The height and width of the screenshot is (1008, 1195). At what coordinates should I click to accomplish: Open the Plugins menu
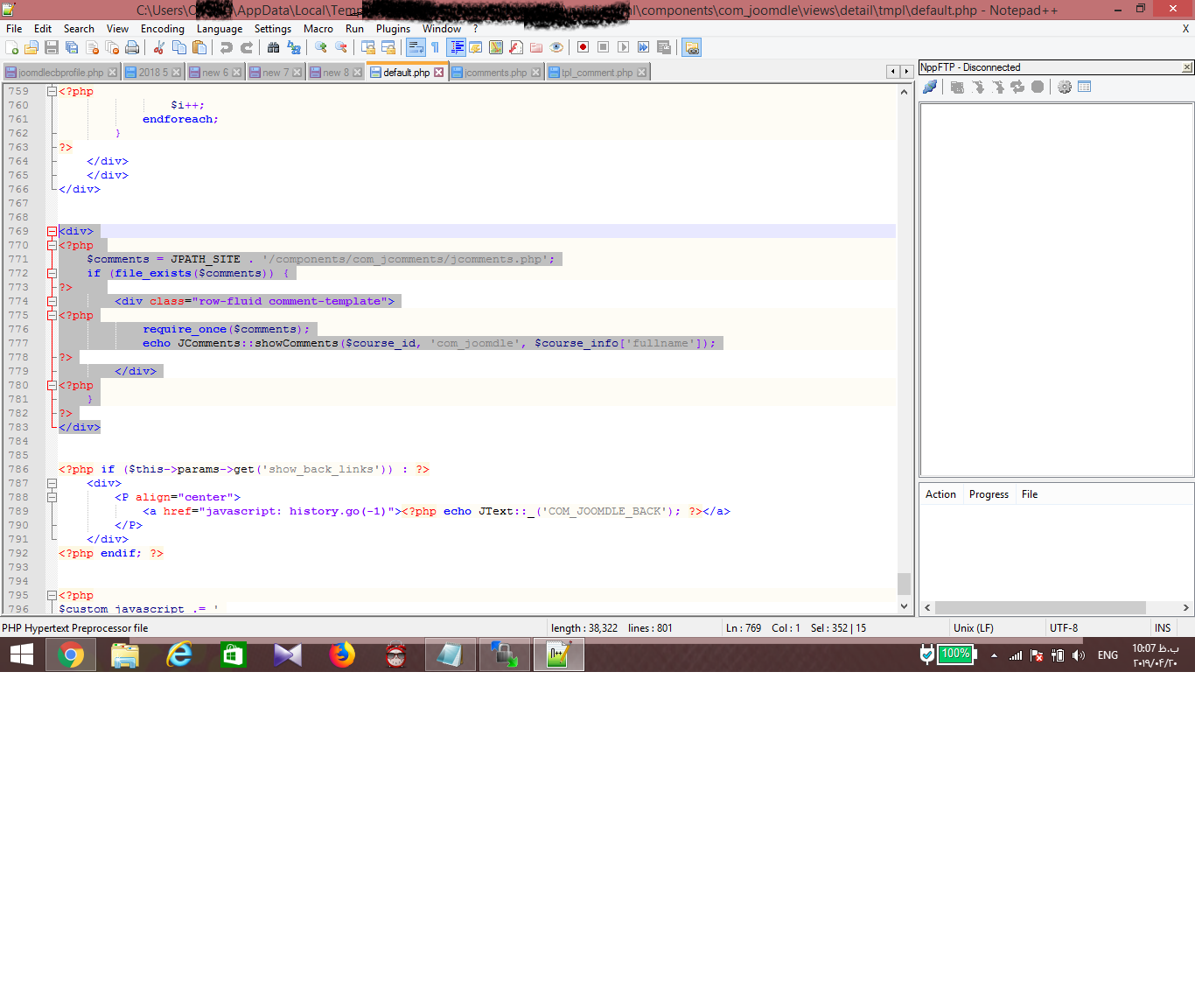click(x=393, y=29)
